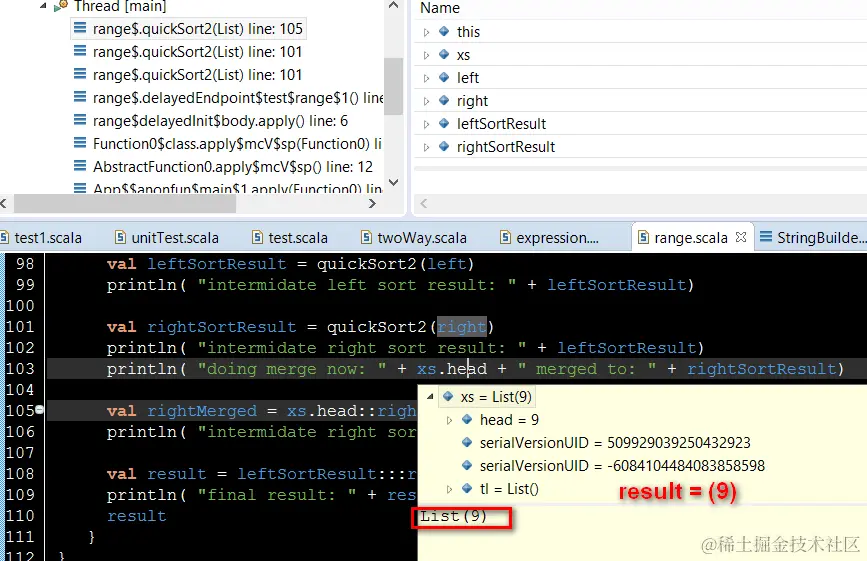The width and height of the screenshot is (867, 561).
Task: Select the range.scala tab
Action: click(x=691, y=238)
